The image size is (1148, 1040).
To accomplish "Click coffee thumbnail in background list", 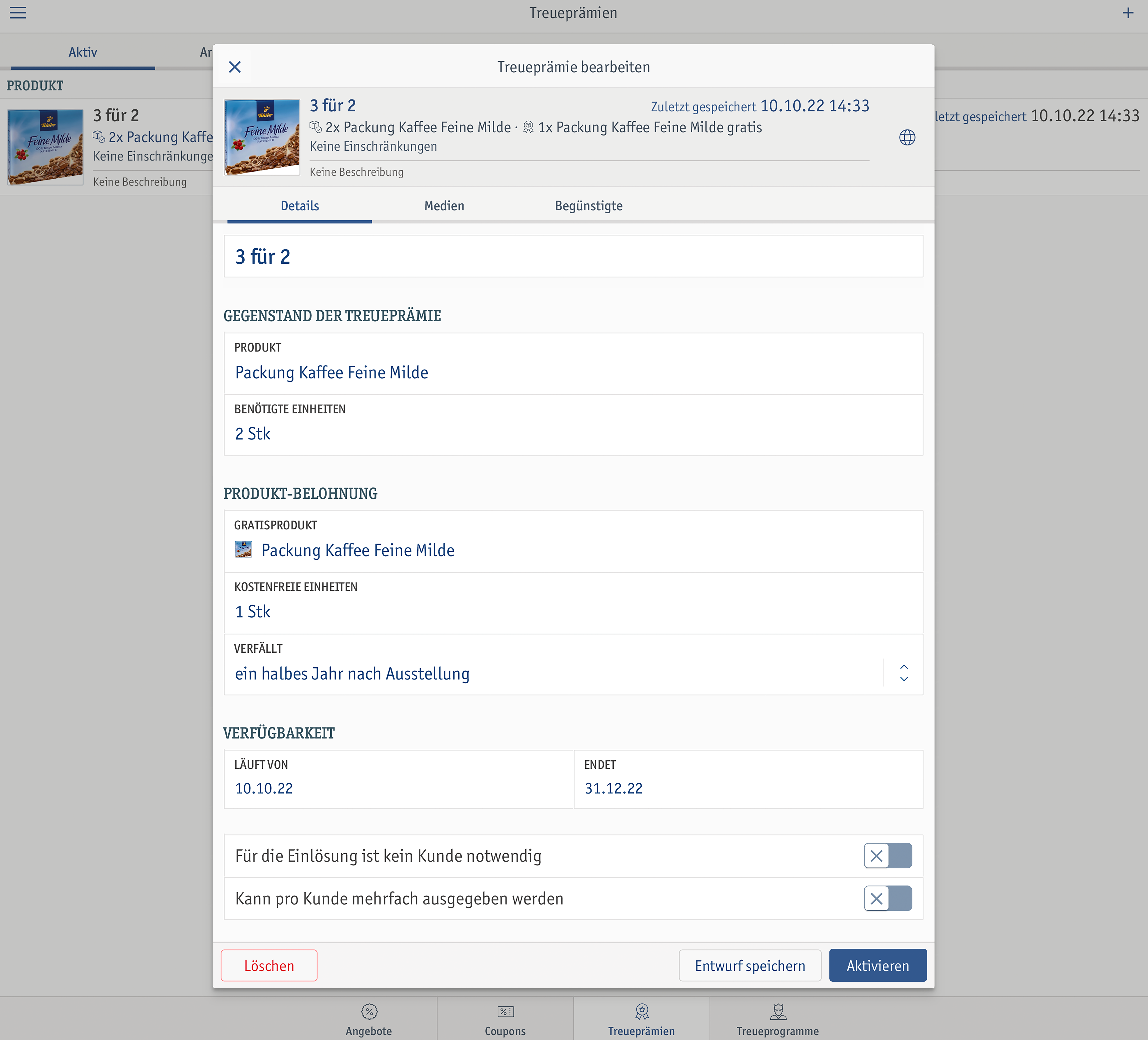I will 46,147.
